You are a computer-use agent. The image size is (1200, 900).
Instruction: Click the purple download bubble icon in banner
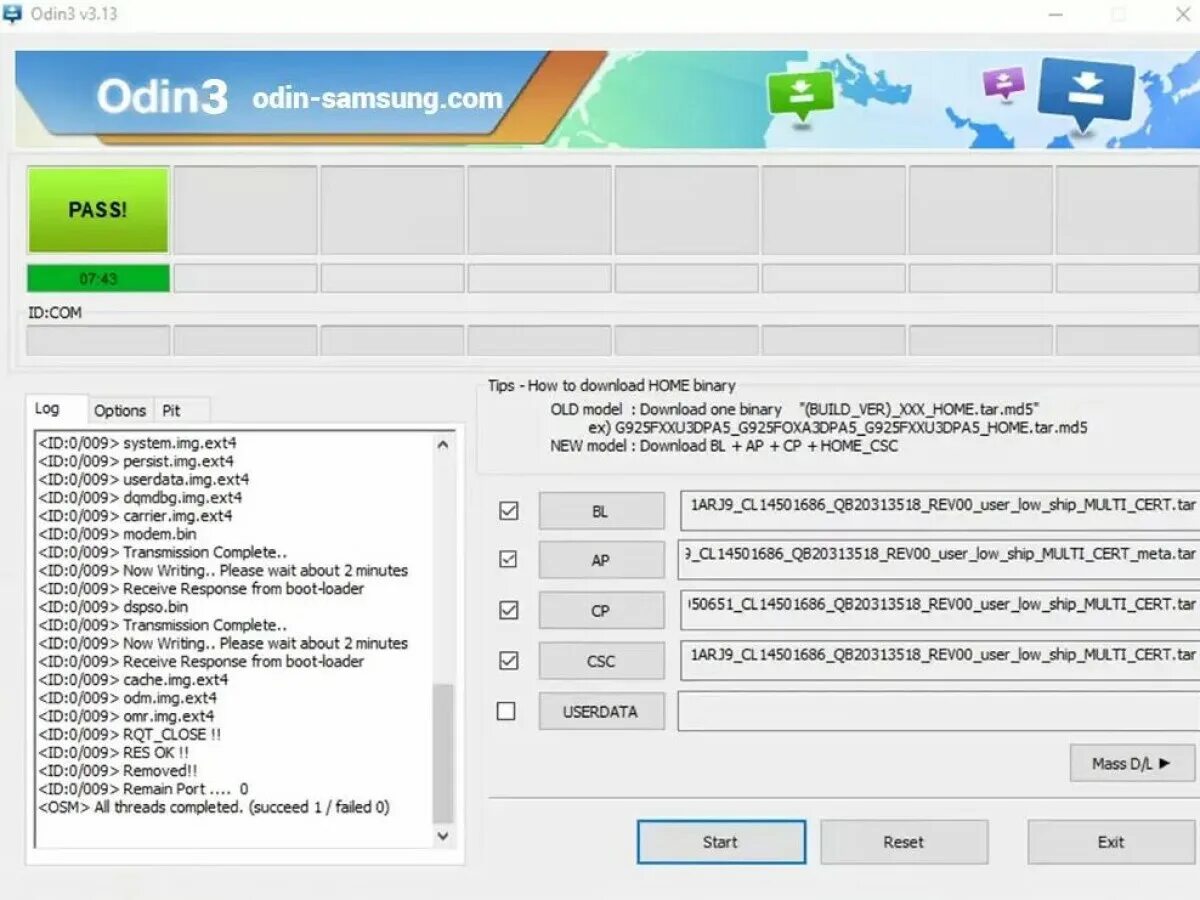click(x=1004, y=83)
